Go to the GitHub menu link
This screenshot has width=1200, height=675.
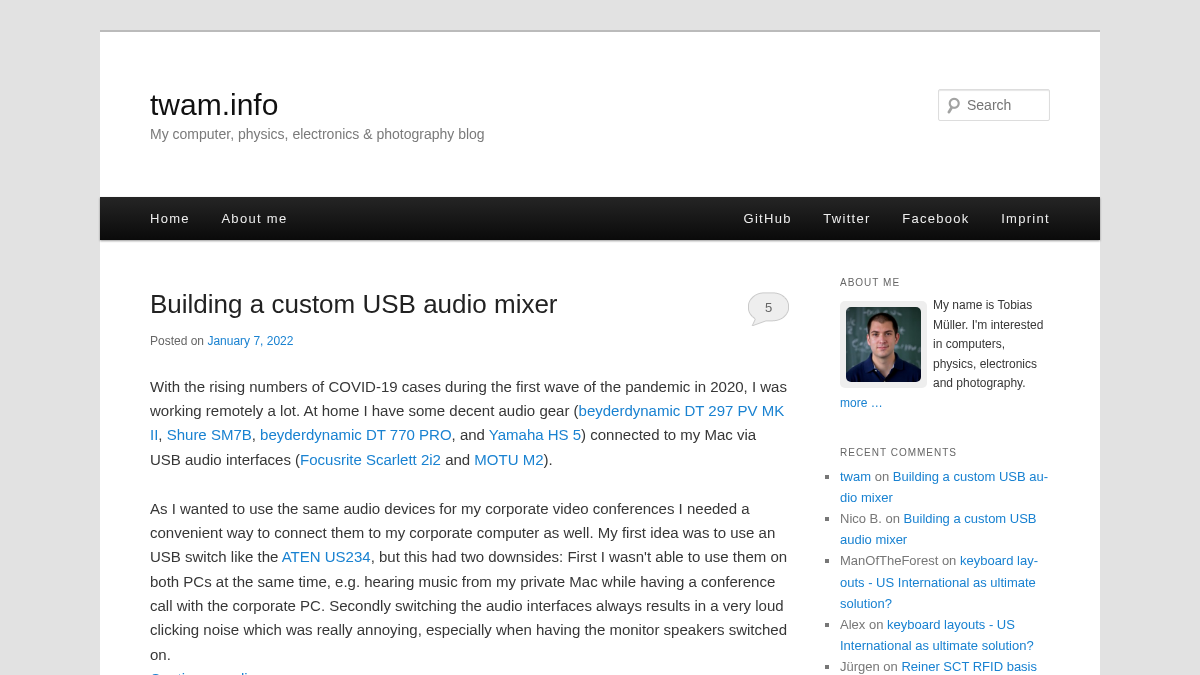[767, 219]
